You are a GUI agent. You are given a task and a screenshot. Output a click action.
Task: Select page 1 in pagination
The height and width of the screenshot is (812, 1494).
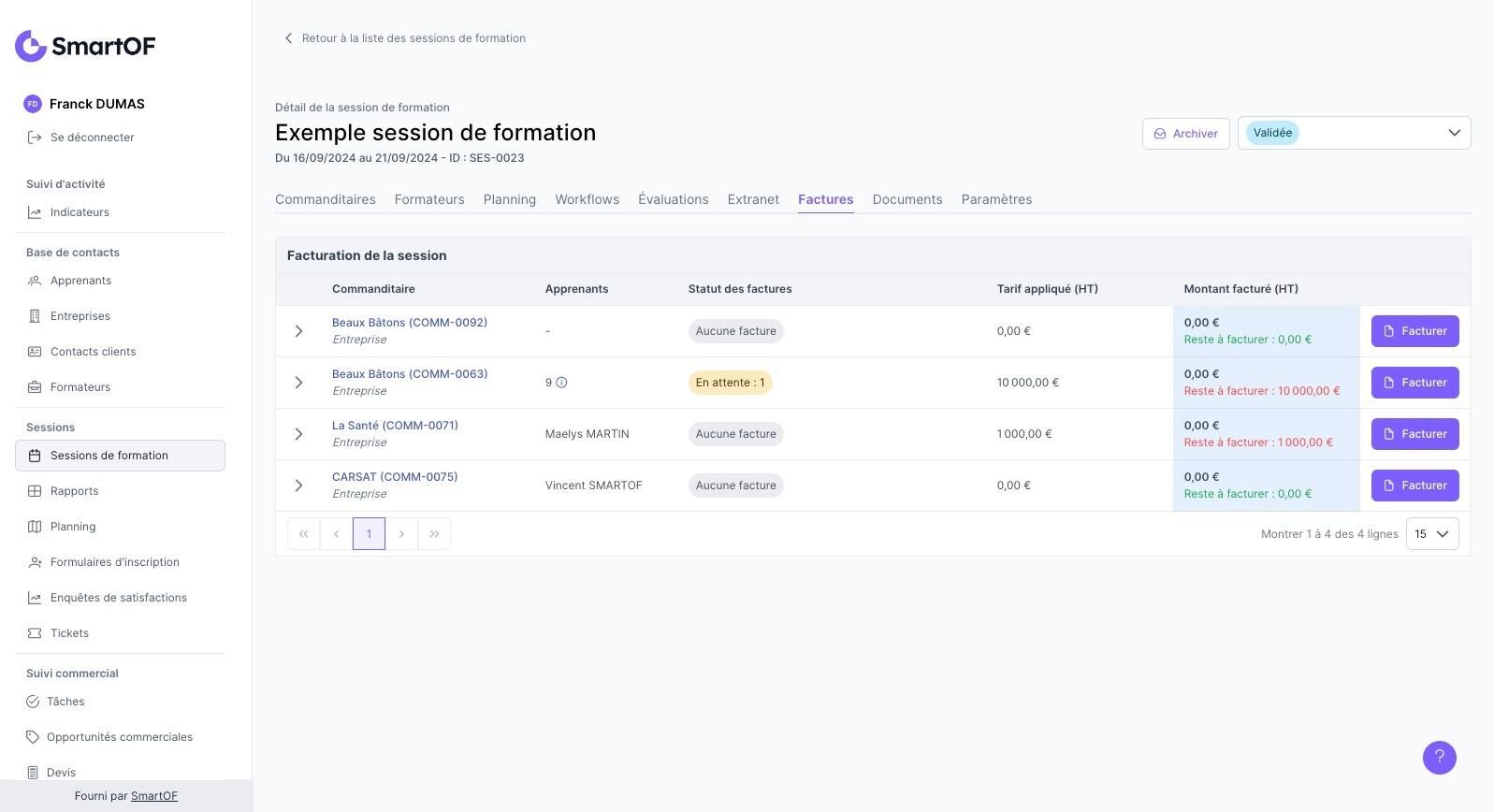(x=369, y=534)
